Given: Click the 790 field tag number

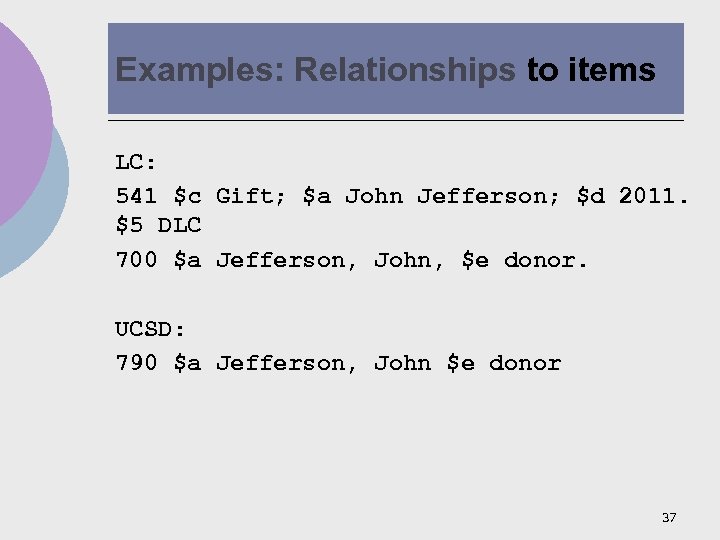Looking at the screenshot, I should [x=137, y=363].
